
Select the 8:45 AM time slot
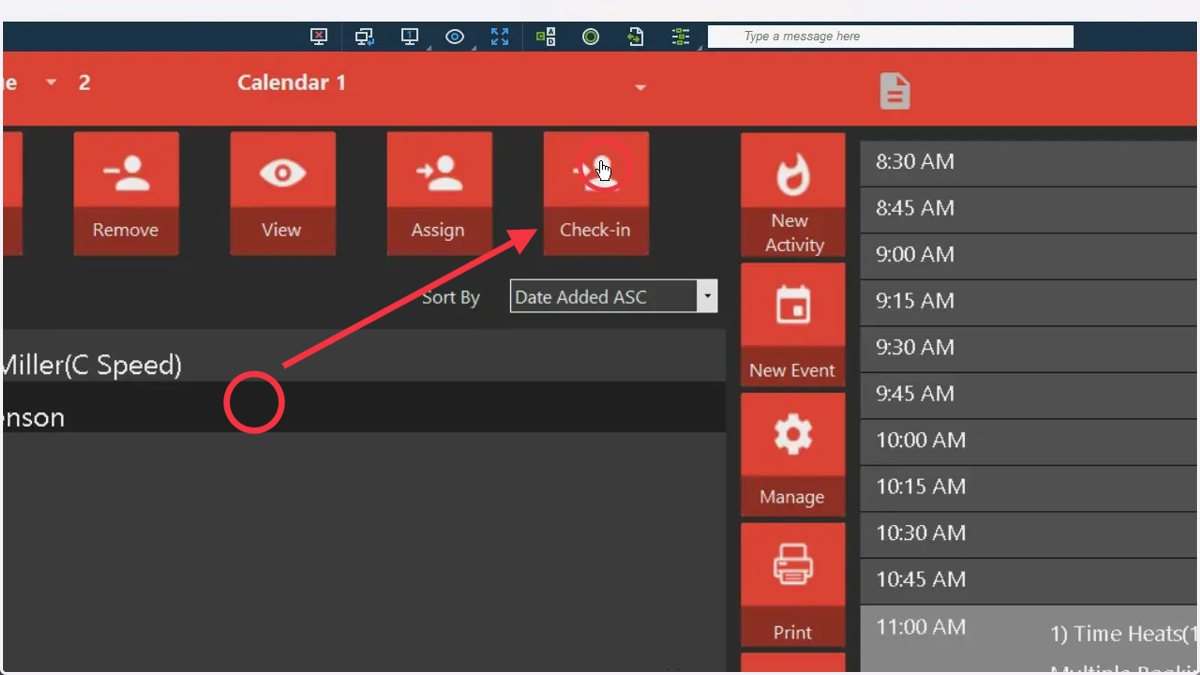tap(1029, 209)
